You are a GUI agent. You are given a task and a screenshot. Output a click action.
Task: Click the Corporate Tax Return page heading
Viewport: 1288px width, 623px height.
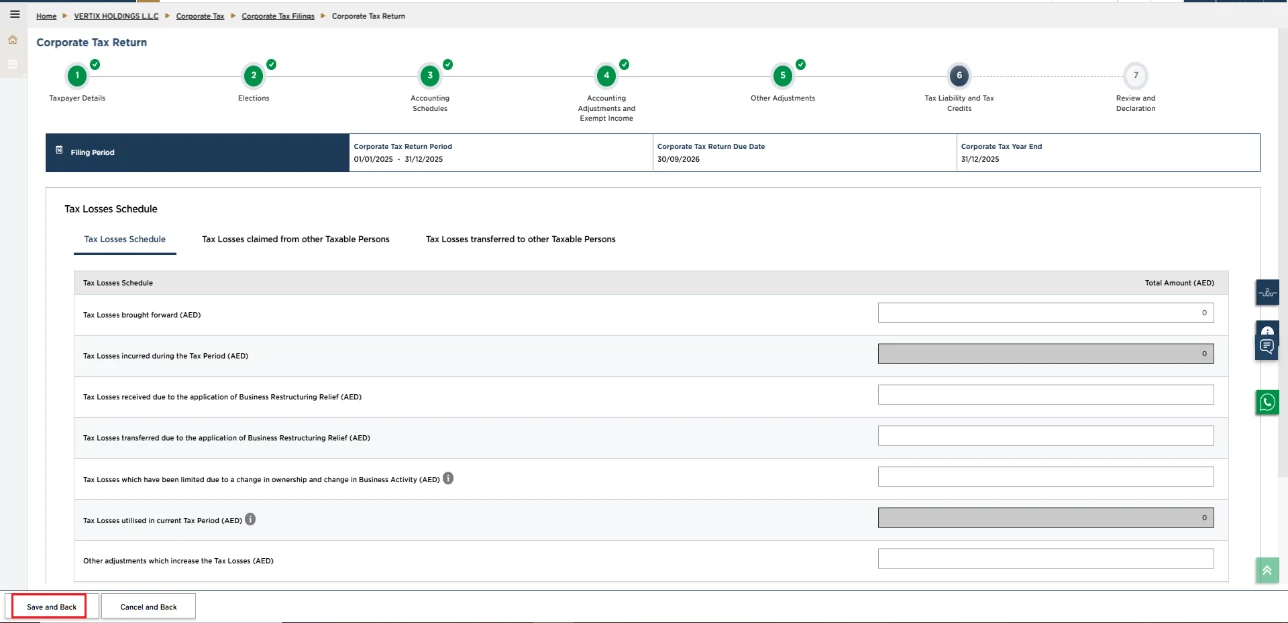[x=92, y=42]
